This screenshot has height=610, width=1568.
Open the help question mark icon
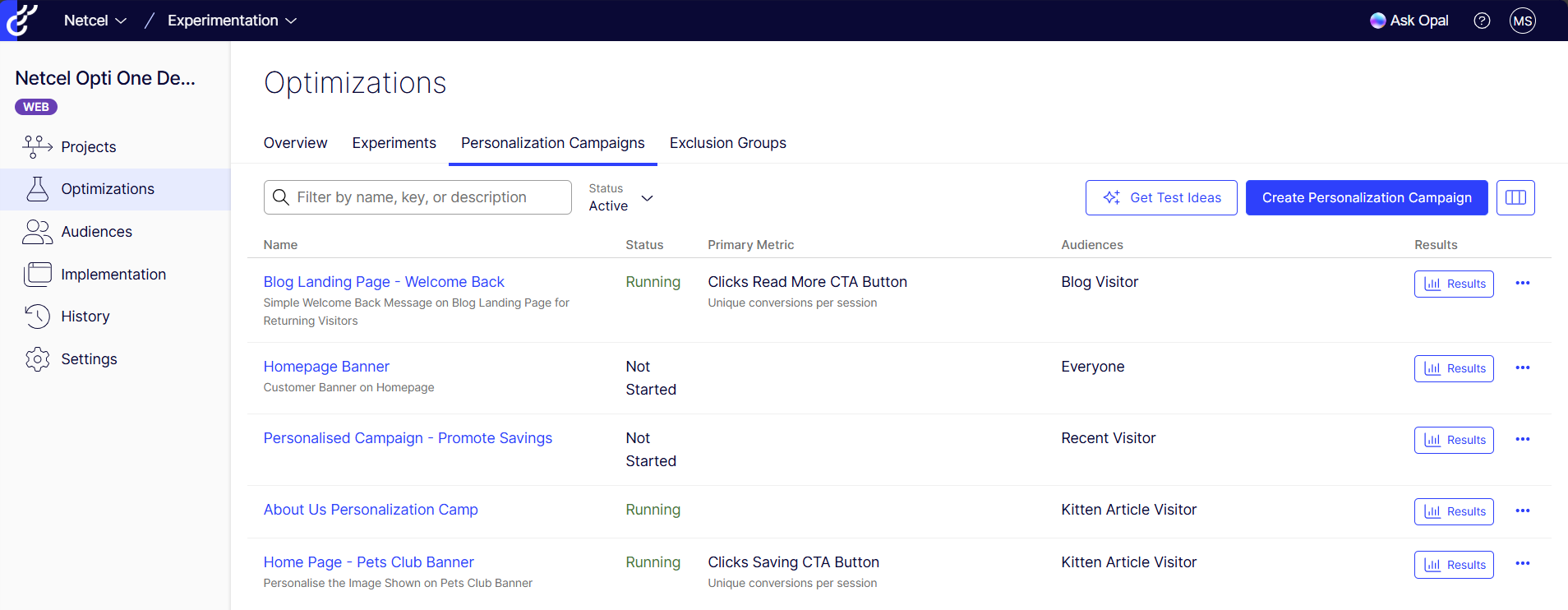click(1482, 21)
